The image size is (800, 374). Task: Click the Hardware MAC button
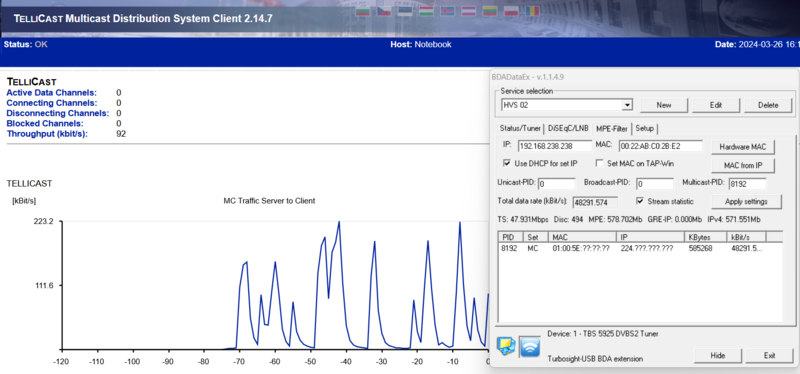pyautogui.click(x=742, y=146)
